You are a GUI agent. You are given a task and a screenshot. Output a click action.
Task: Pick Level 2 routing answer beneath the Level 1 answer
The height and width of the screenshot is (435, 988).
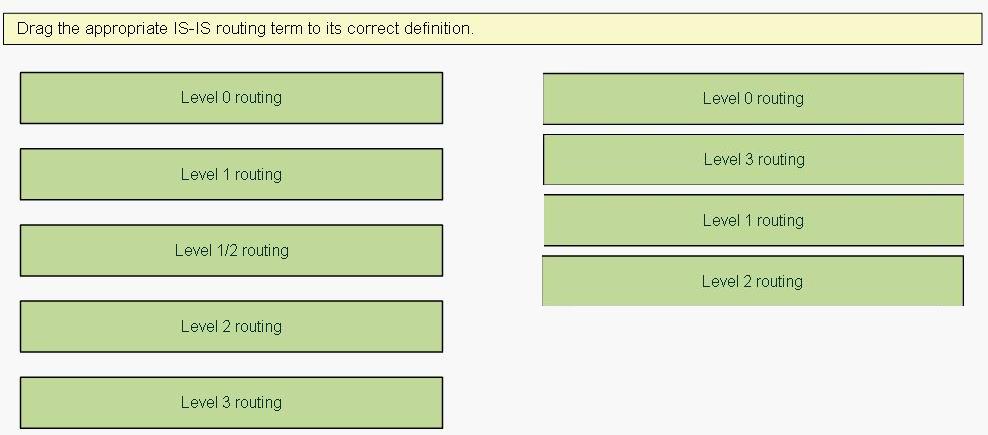pos(753,281)
